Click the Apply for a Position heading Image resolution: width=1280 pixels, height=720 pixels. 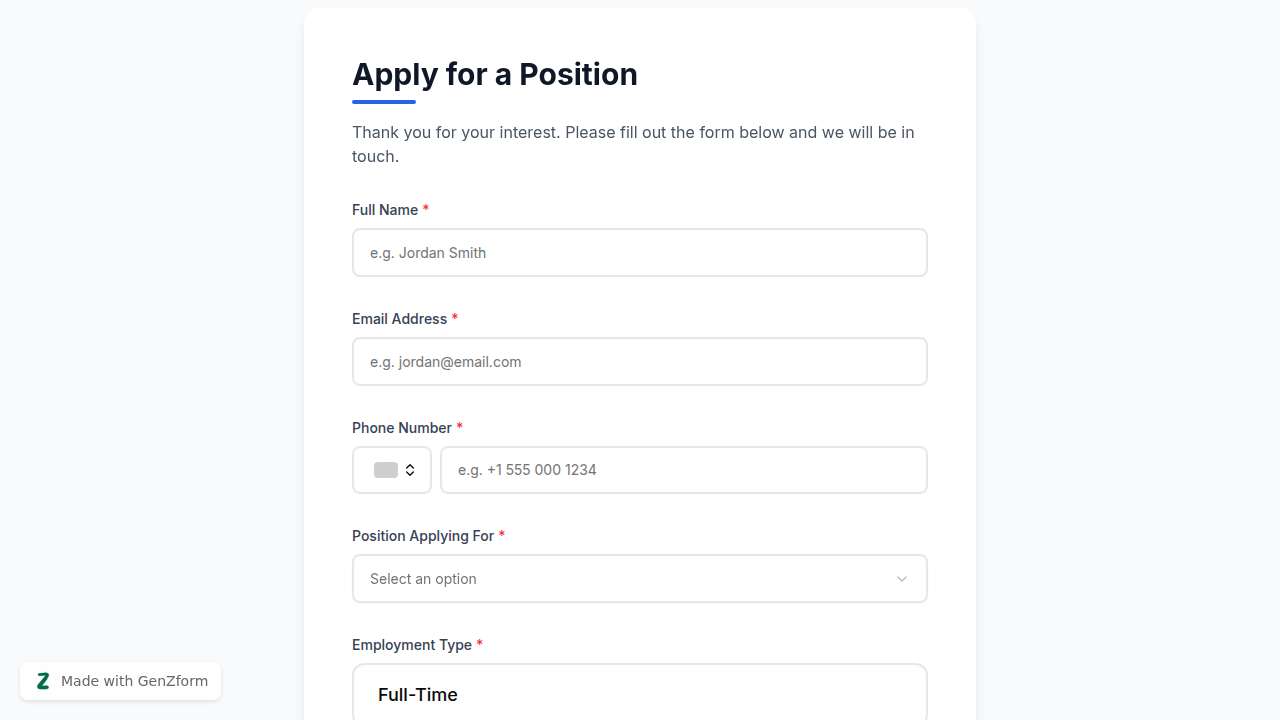click(494, 74)
